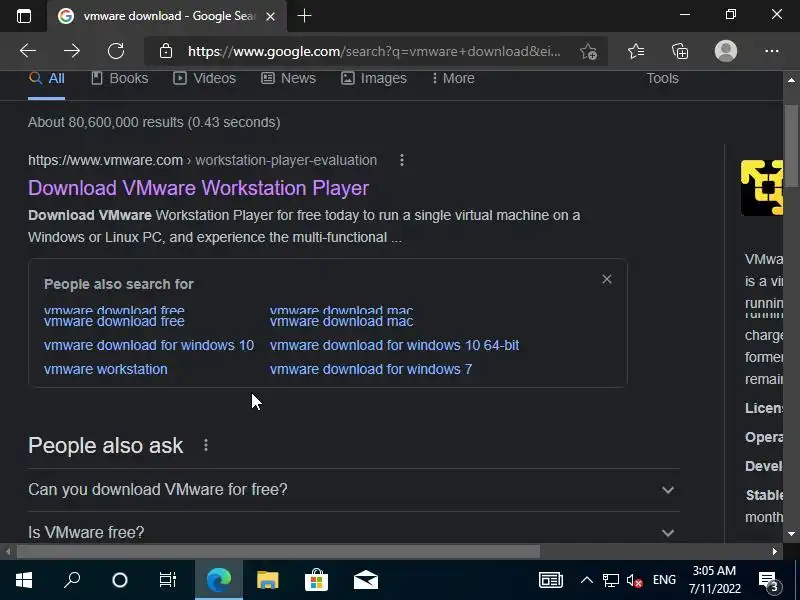Open options menu for vmware.com result
Viewport: 800px width, 600px height.
tap(402, 160)
